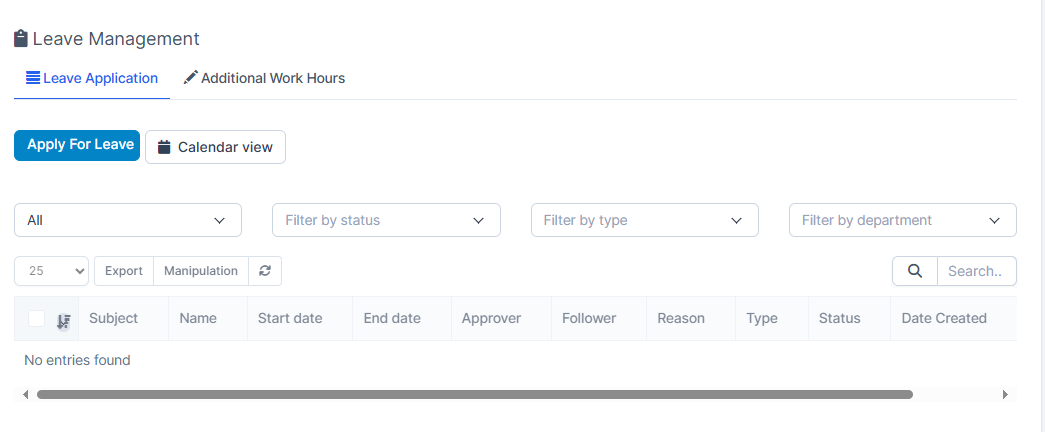
Task: Expand the Filter by department dropdown
Action: (902, 220)
